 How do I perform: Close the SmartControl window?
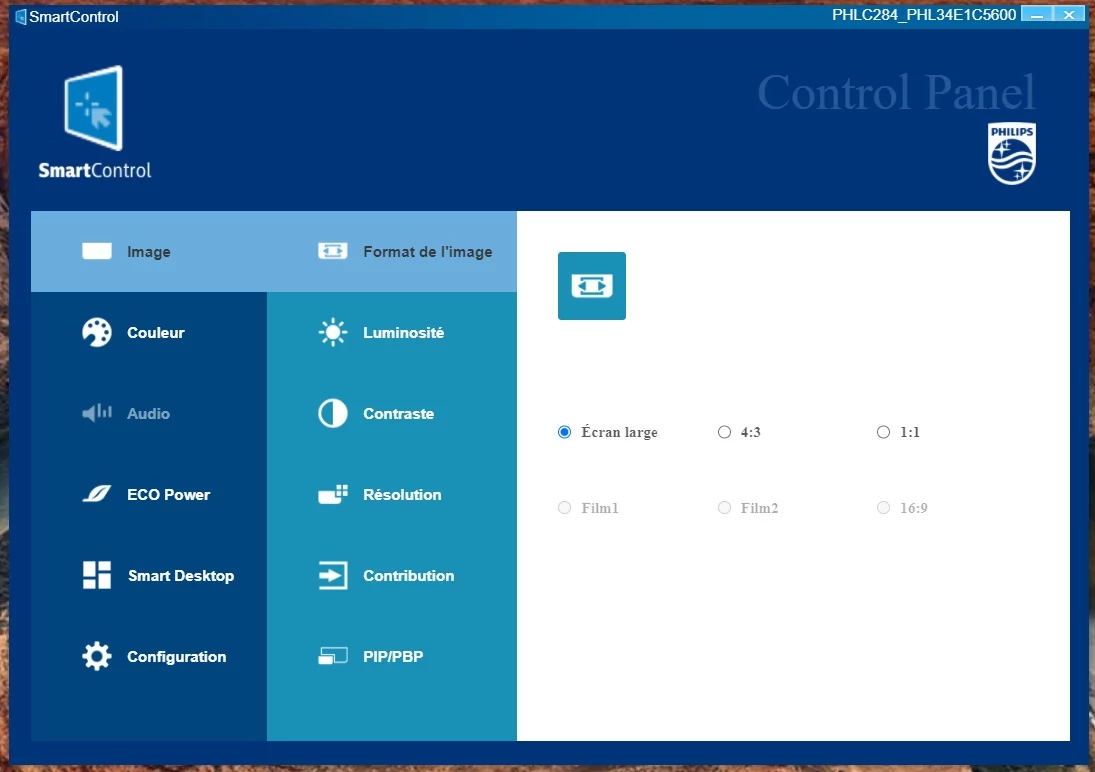1069,14
